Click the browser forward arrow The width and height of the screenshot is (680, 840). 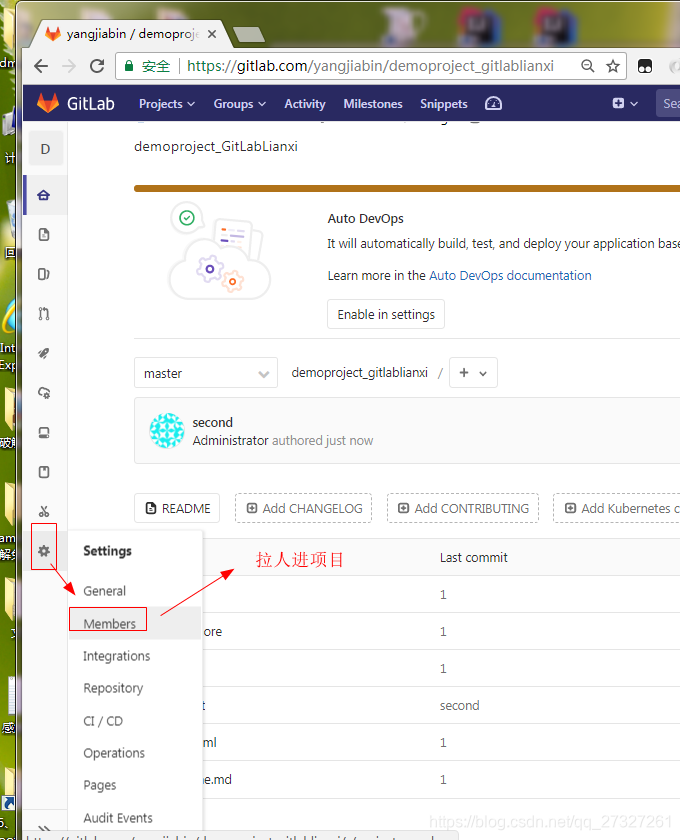[69, 66]
